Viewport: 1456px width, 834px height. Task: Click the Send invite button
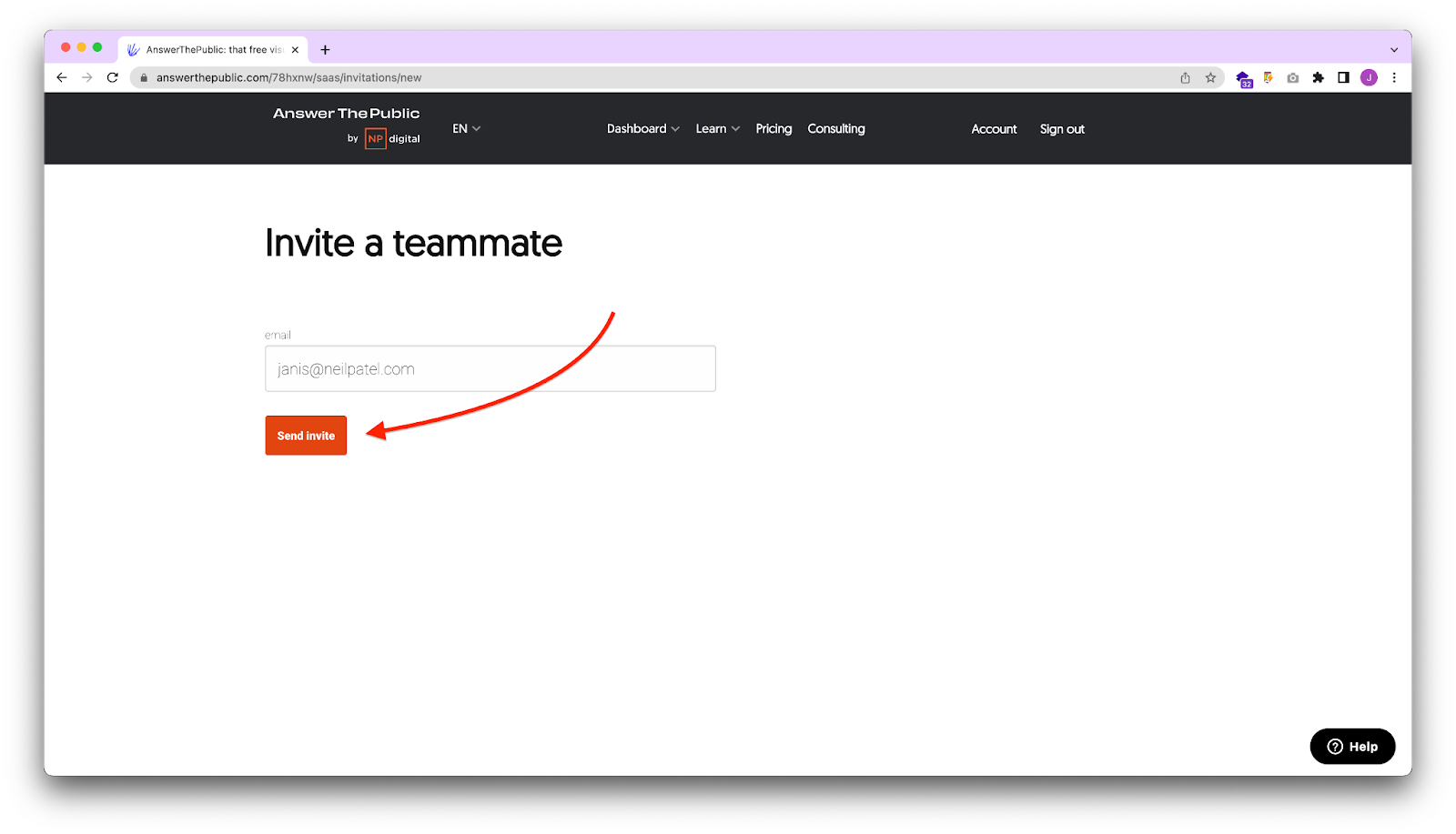(306, 436)
